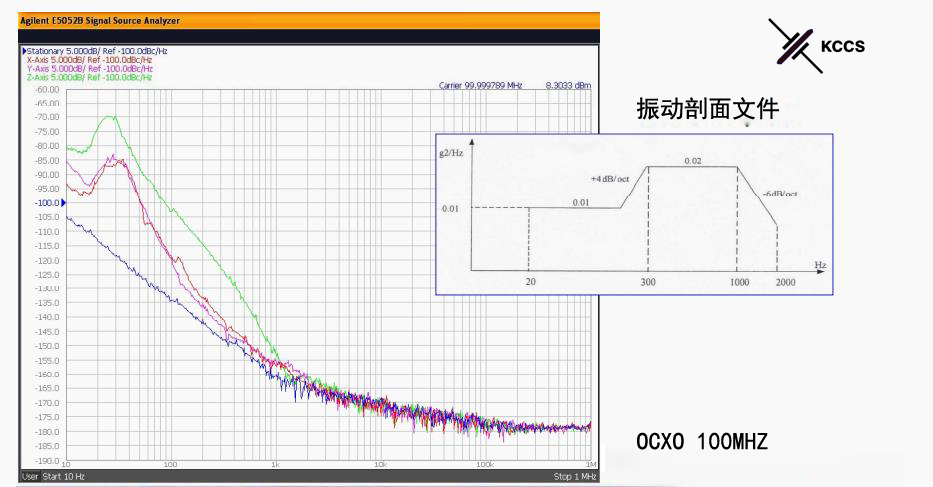Click the -130.0 y-axis label
This screenshot has width=933, height=487.
(x=48, y=288)
